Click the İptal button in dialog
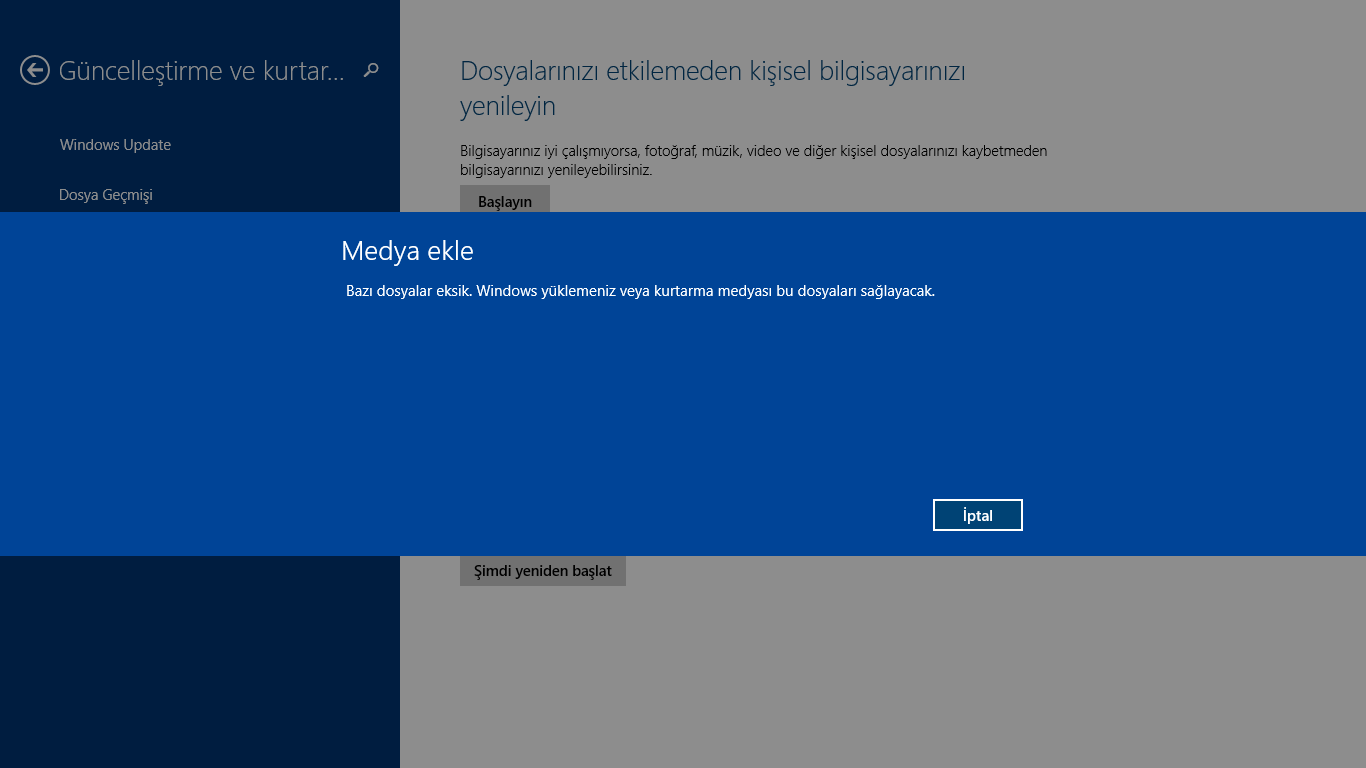The width and height of the screenshot is (1366, 768). click(x=977, y=515)
